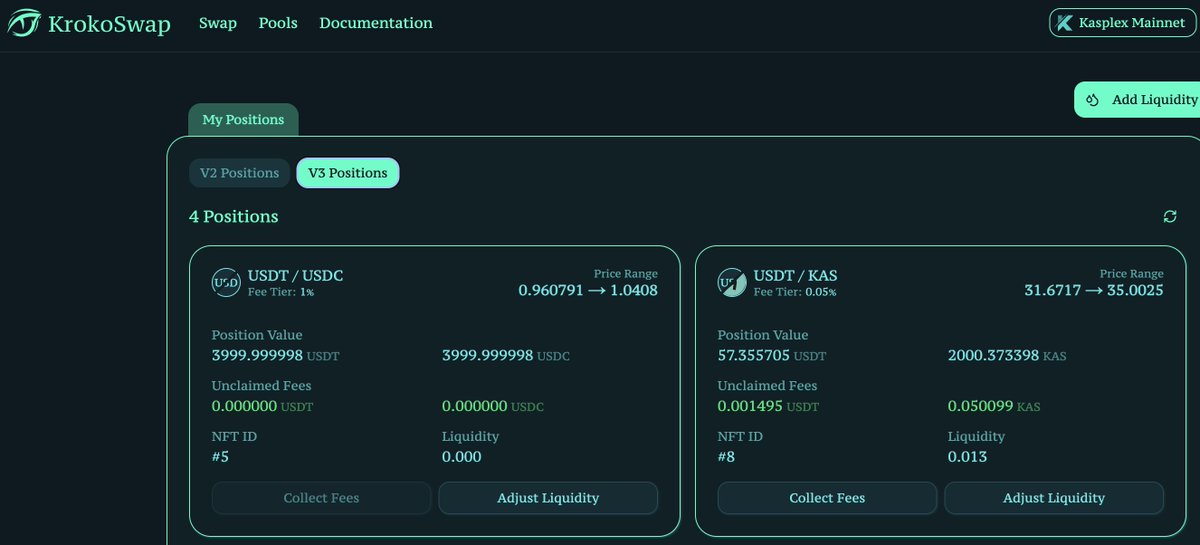Open the Documentation link
The width and height of the screenshot is (1200, 545).
tap(376, 23)
